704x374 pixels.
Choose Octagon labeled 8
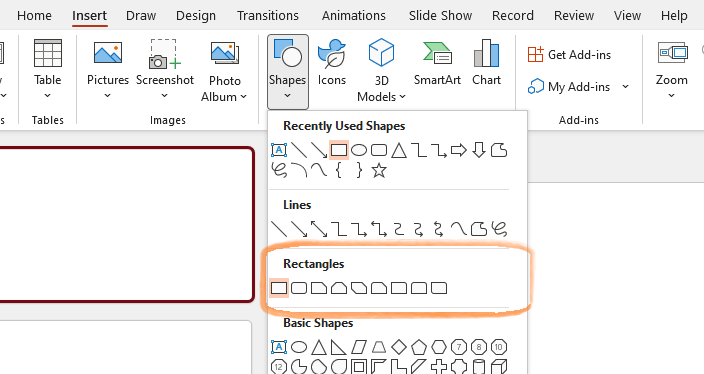[479, 347]
